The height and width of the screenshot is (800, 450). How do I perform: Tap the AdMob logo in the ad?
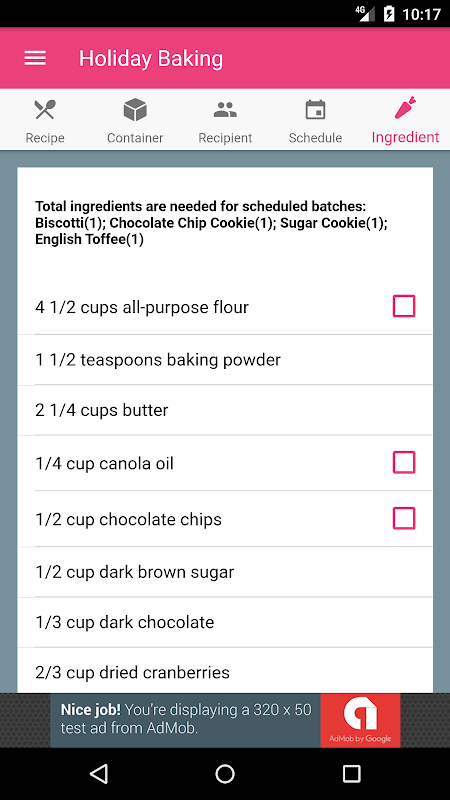(x=360, y=720)
